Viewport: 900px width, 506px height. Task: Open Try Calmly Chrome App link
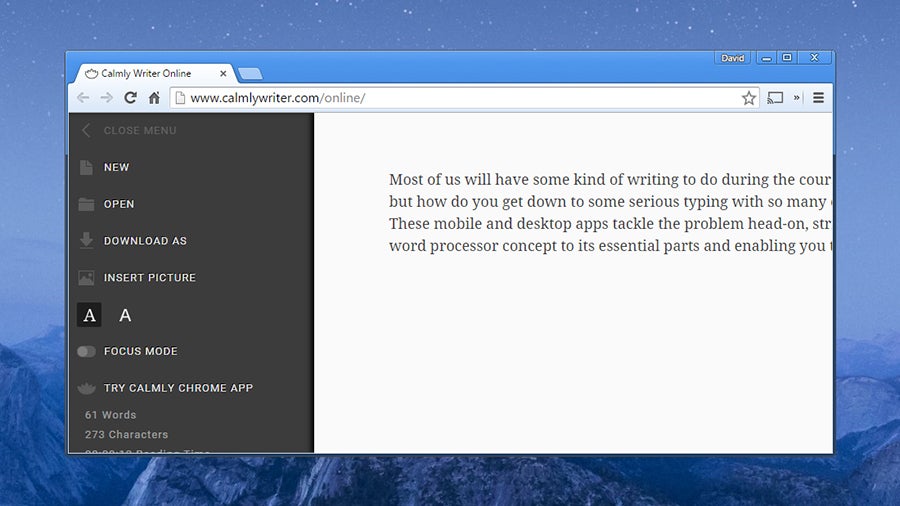179,388
